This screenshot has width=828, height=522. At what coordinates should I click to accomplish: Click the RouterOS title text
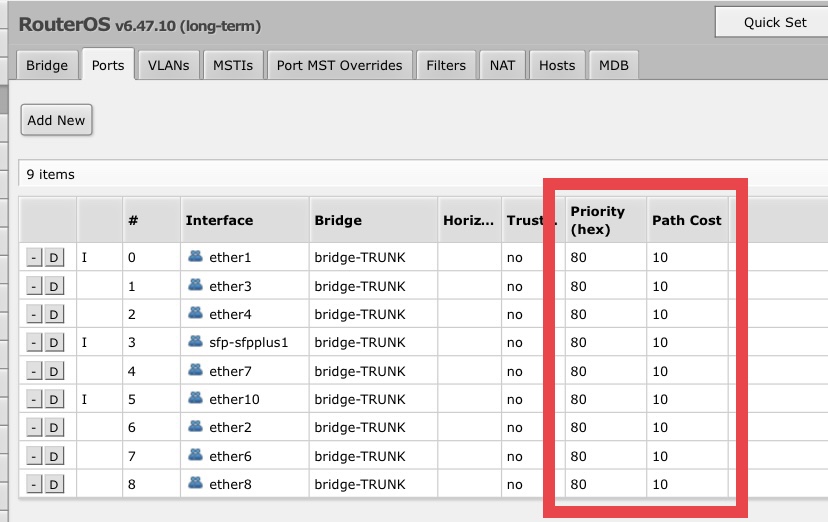[x=64, y=24]
